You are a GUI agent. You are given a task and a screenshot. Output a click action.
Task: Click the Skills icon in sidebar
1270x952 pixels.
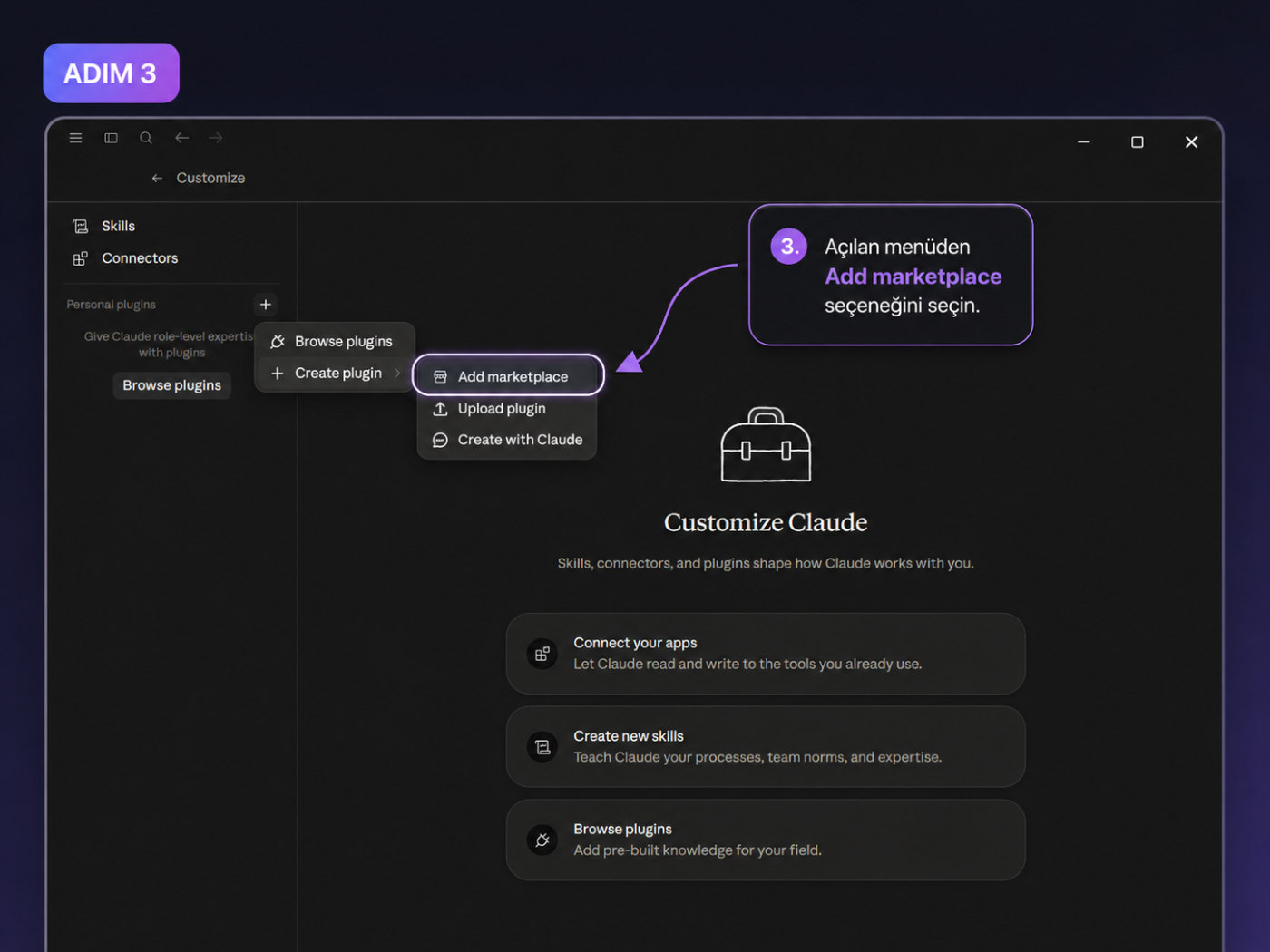81,226
